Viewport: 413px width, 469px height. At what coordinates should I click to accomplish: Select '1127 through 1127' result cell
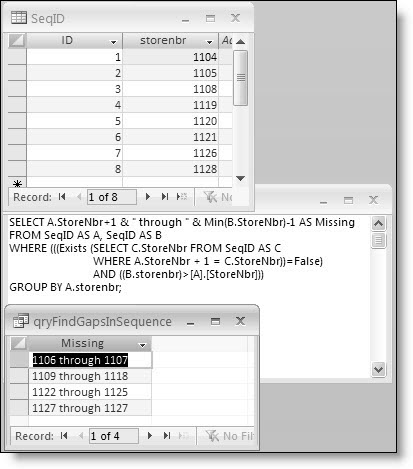[x=90, y=408]
